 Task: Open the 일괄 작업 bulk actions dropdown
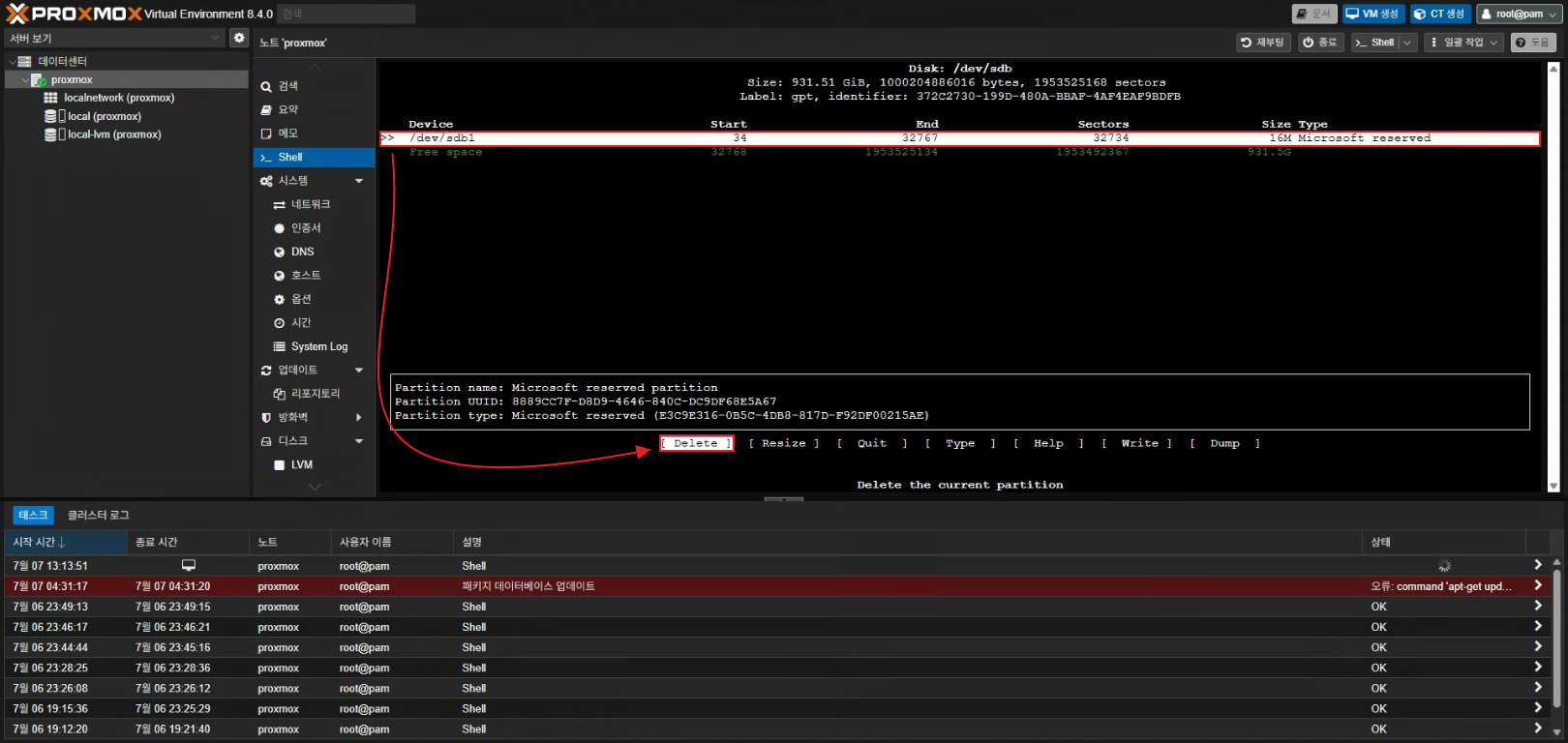(x=1463, y=43)
